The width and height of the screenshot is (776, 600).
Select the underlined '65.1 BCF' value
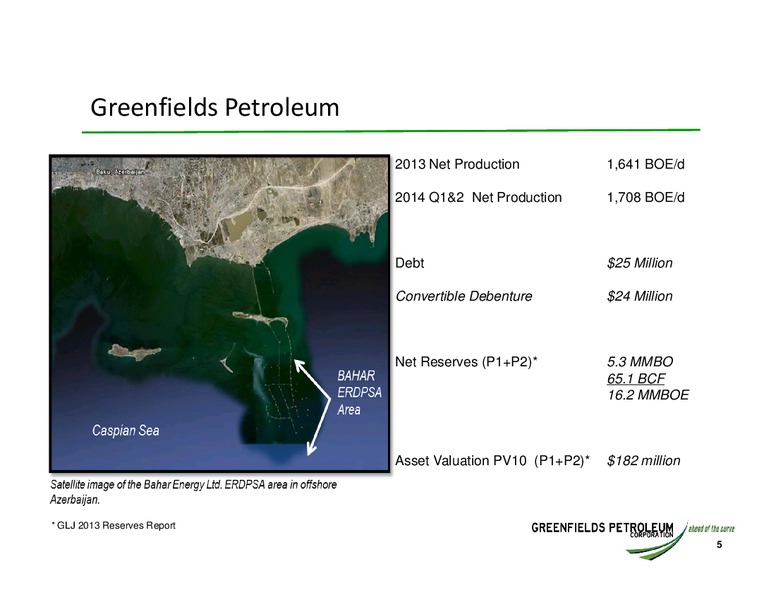pos(636,379)
